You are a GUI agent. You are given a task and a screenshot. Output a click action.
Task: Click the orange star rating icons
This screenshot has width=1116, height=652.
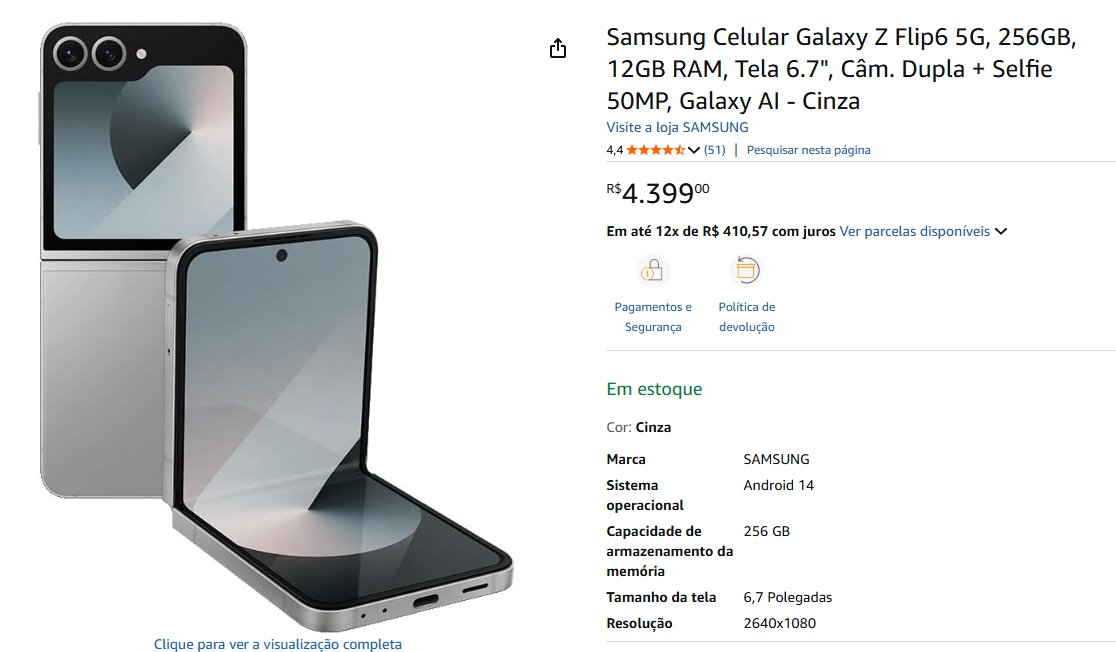[656, 150]
